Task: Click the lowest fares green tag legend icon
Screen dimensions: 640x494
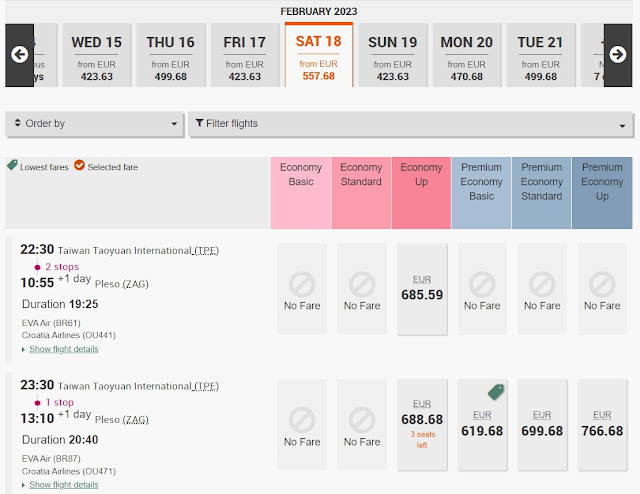Action: point(12,165)
